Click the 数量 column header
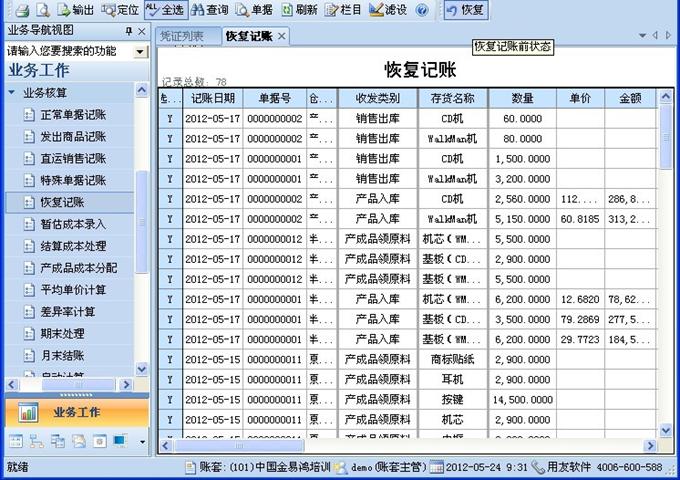The image size is (680, 480). (x=522, y=98)
